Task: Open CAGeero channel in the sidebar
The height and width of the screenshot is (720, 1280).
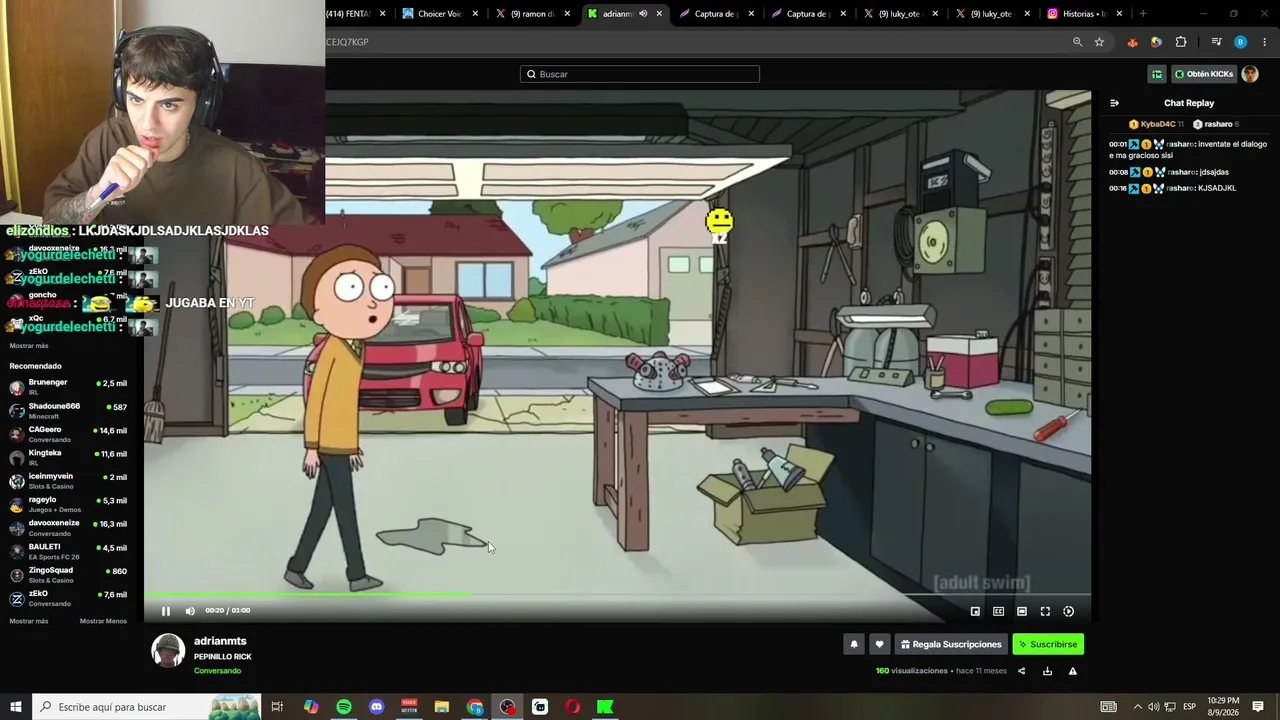Action: 69,434
